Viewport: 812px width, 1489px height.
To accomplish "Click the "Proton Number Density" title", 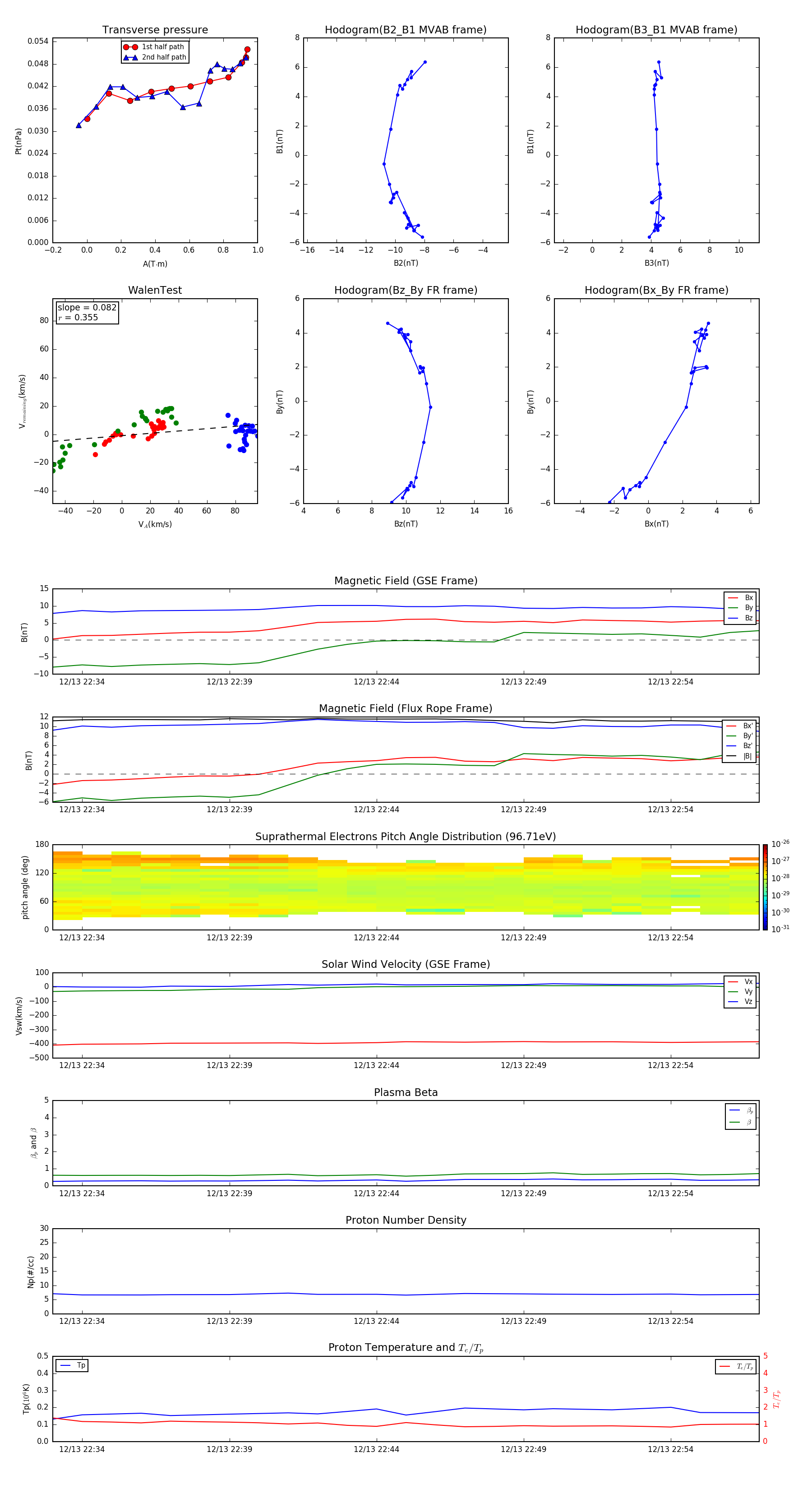I will 406,1220.
